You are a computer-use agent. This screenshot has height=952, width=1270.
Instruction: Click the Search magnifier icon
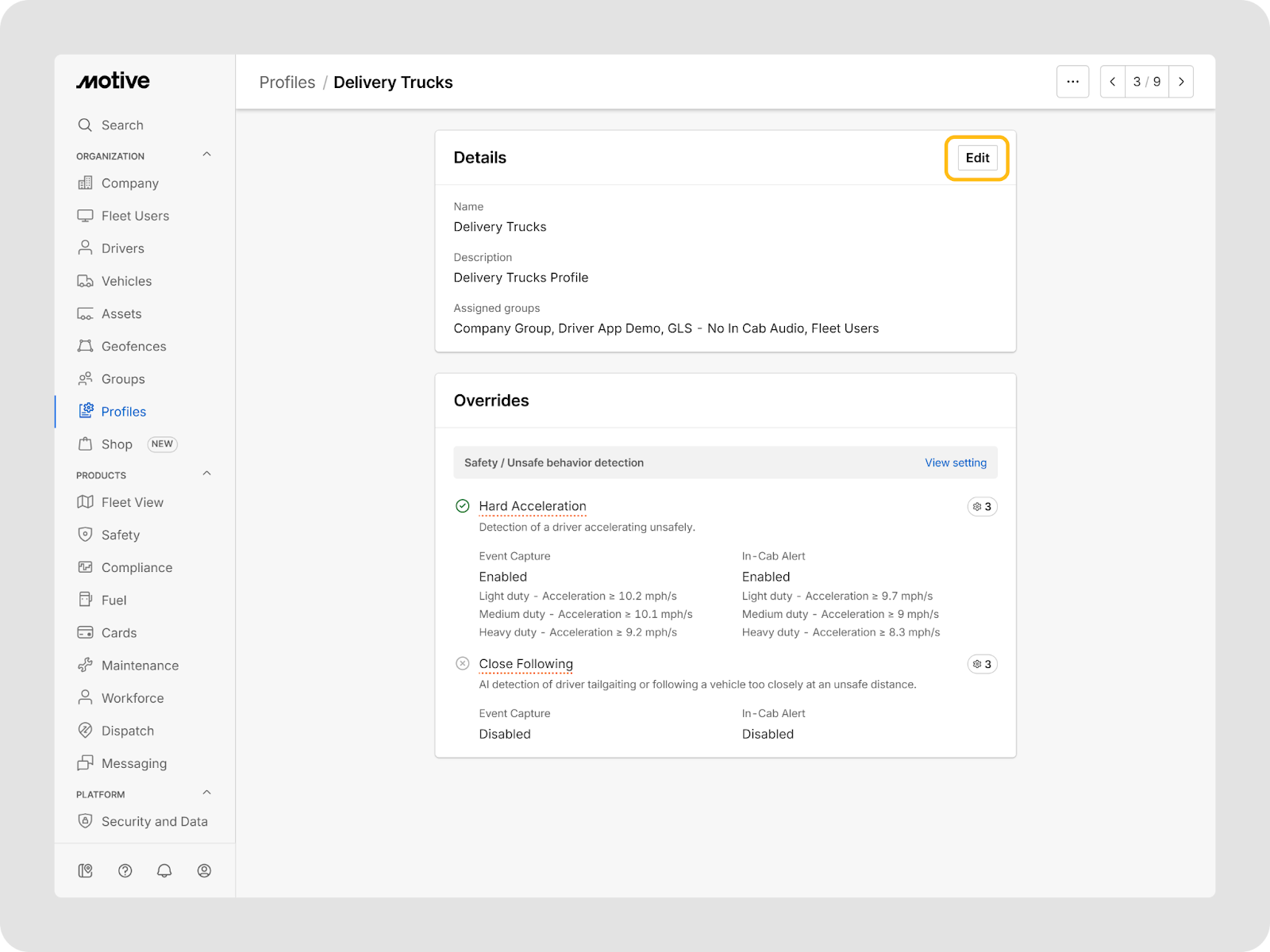click(x=85, y=125)
